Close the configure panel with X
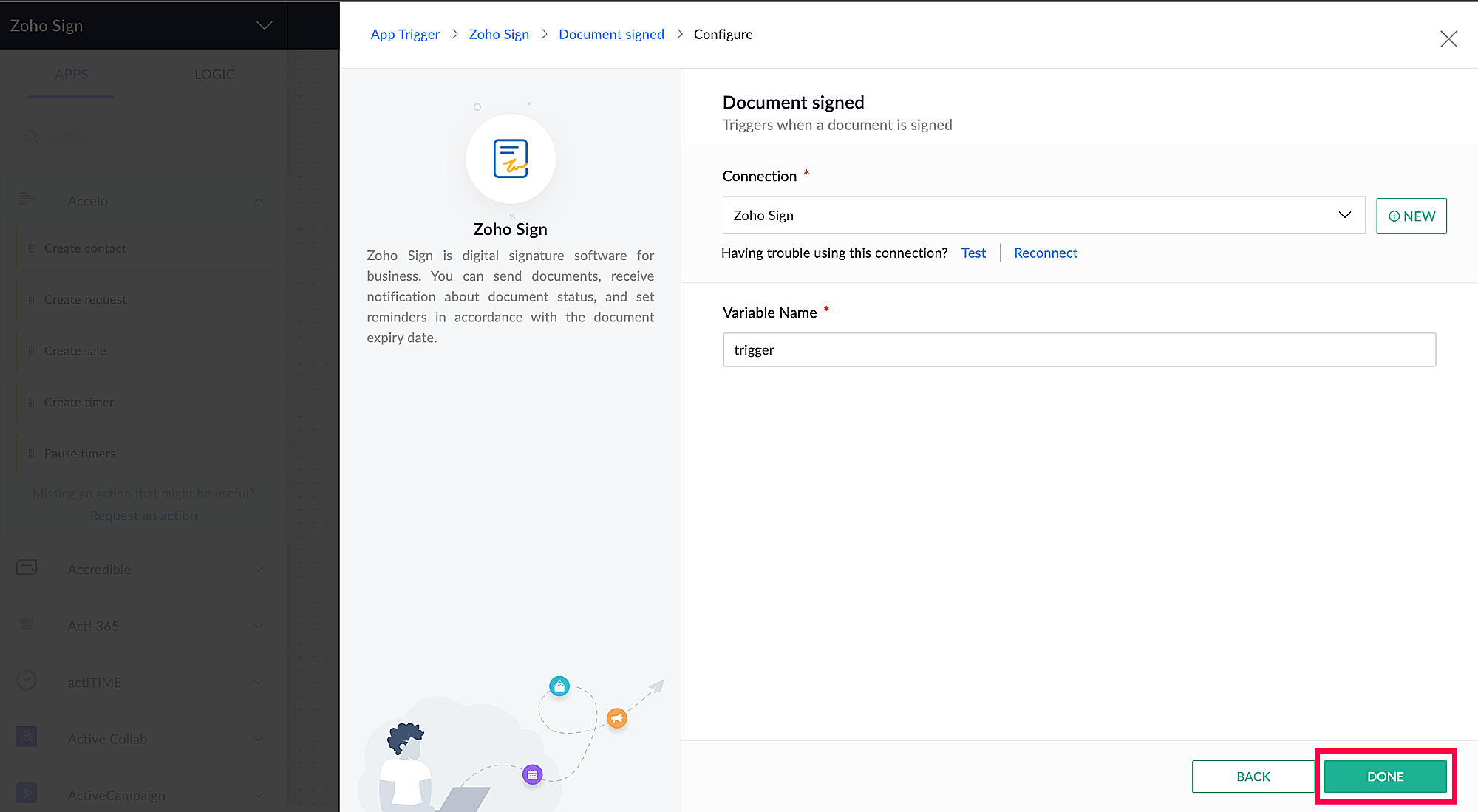Viewport: 1478px width, 812px height. (1448, 39)
